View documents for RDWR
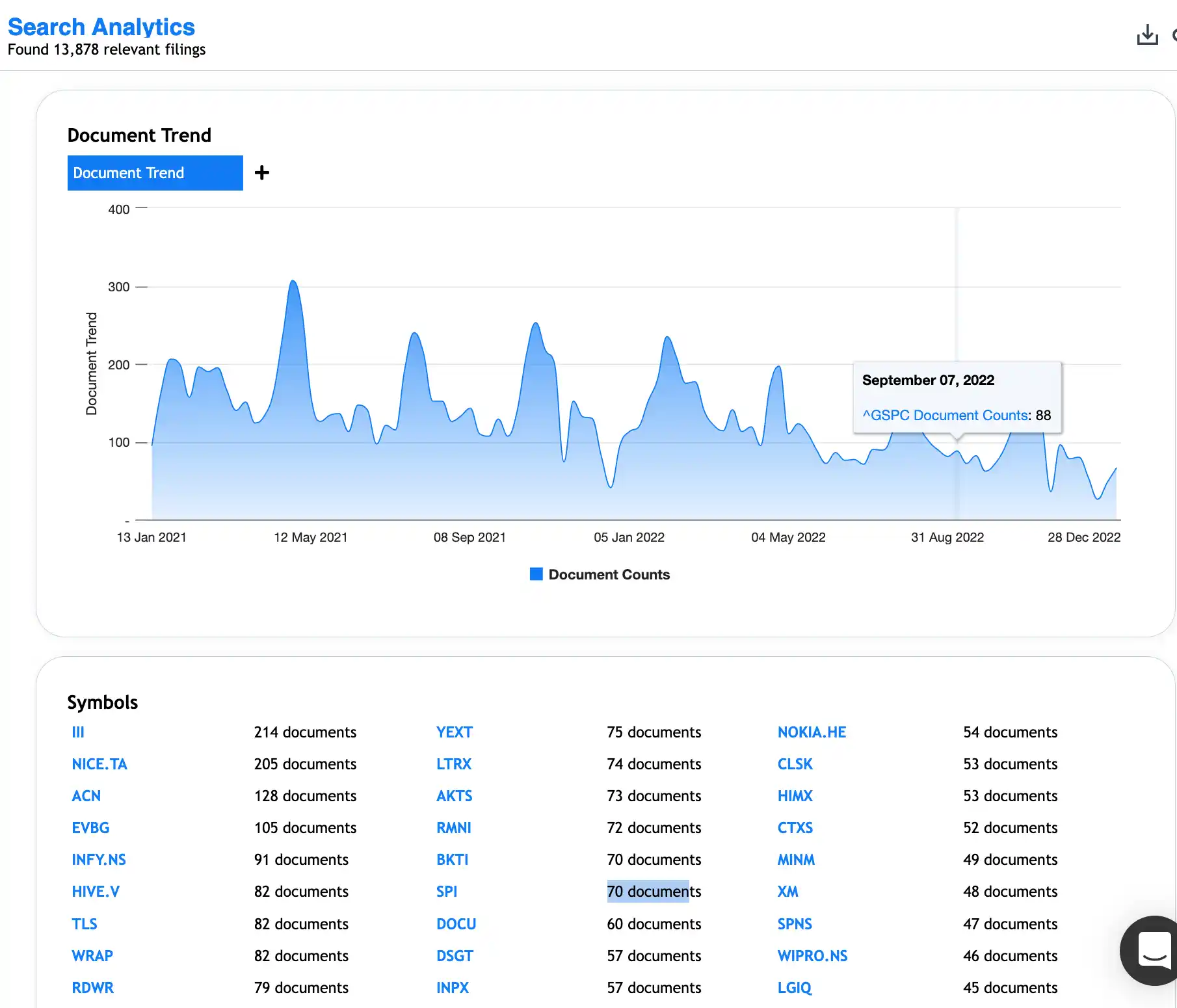Image resolution: width=1177 pixels, height=1008 pixels. tap(92, 988)
